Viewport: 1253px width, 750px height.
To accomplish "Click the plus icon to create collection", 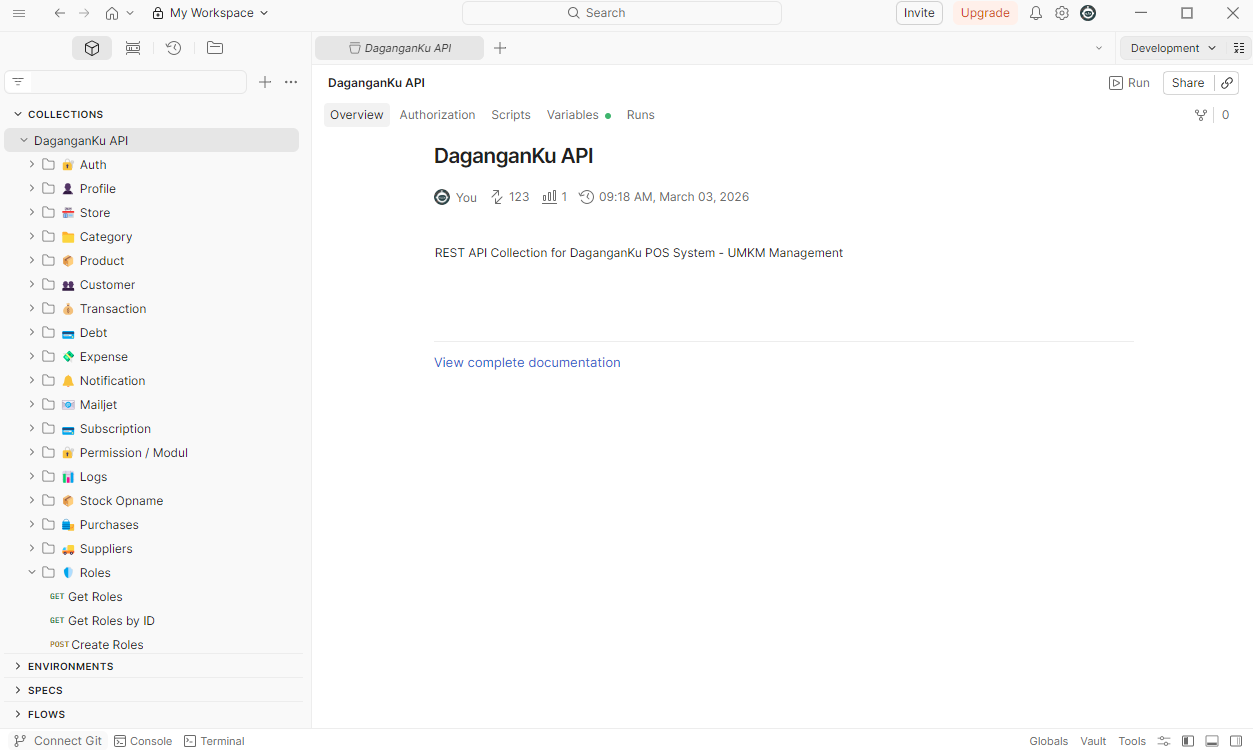I will (265, 82).
